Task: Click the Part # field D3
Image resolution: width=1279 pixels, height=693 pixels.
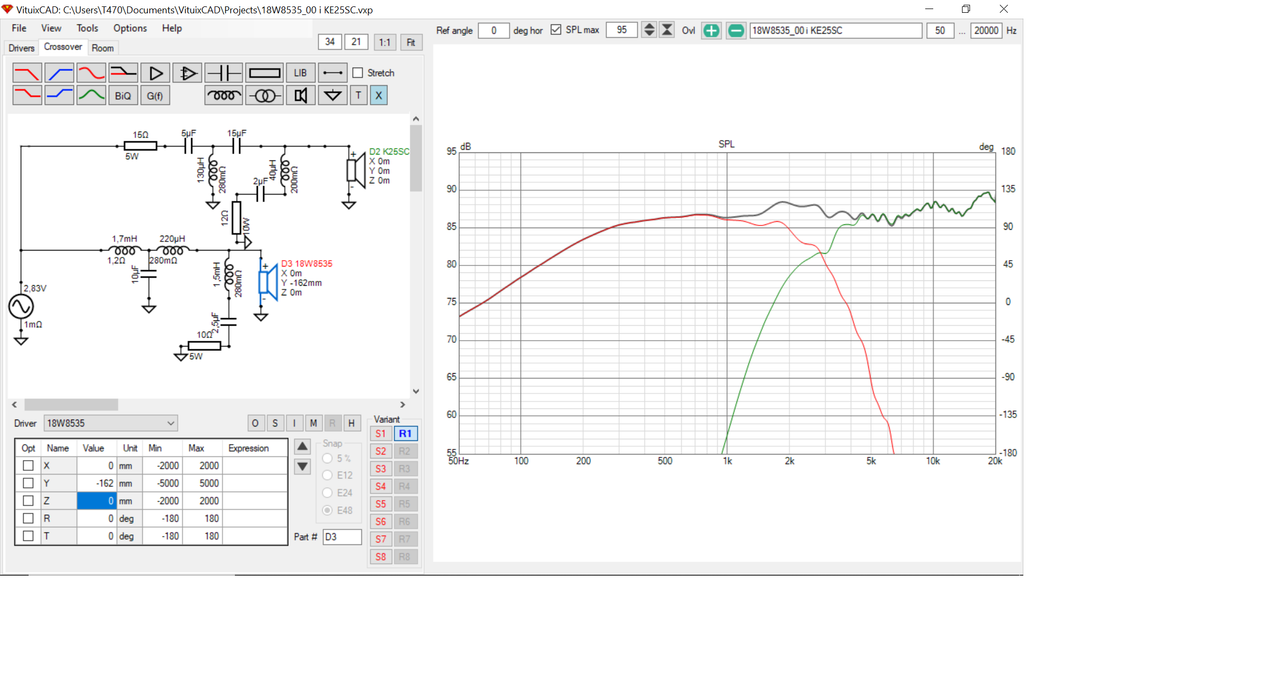Action: pyautogui.click(x=342, y=537)
